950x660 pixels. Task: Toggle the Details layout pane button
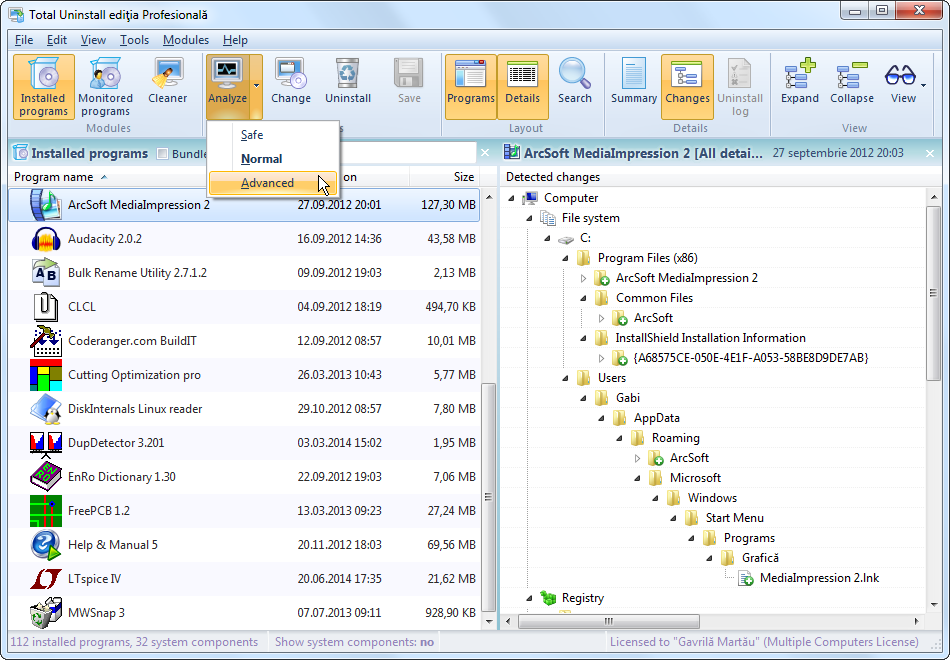point(522,86)
